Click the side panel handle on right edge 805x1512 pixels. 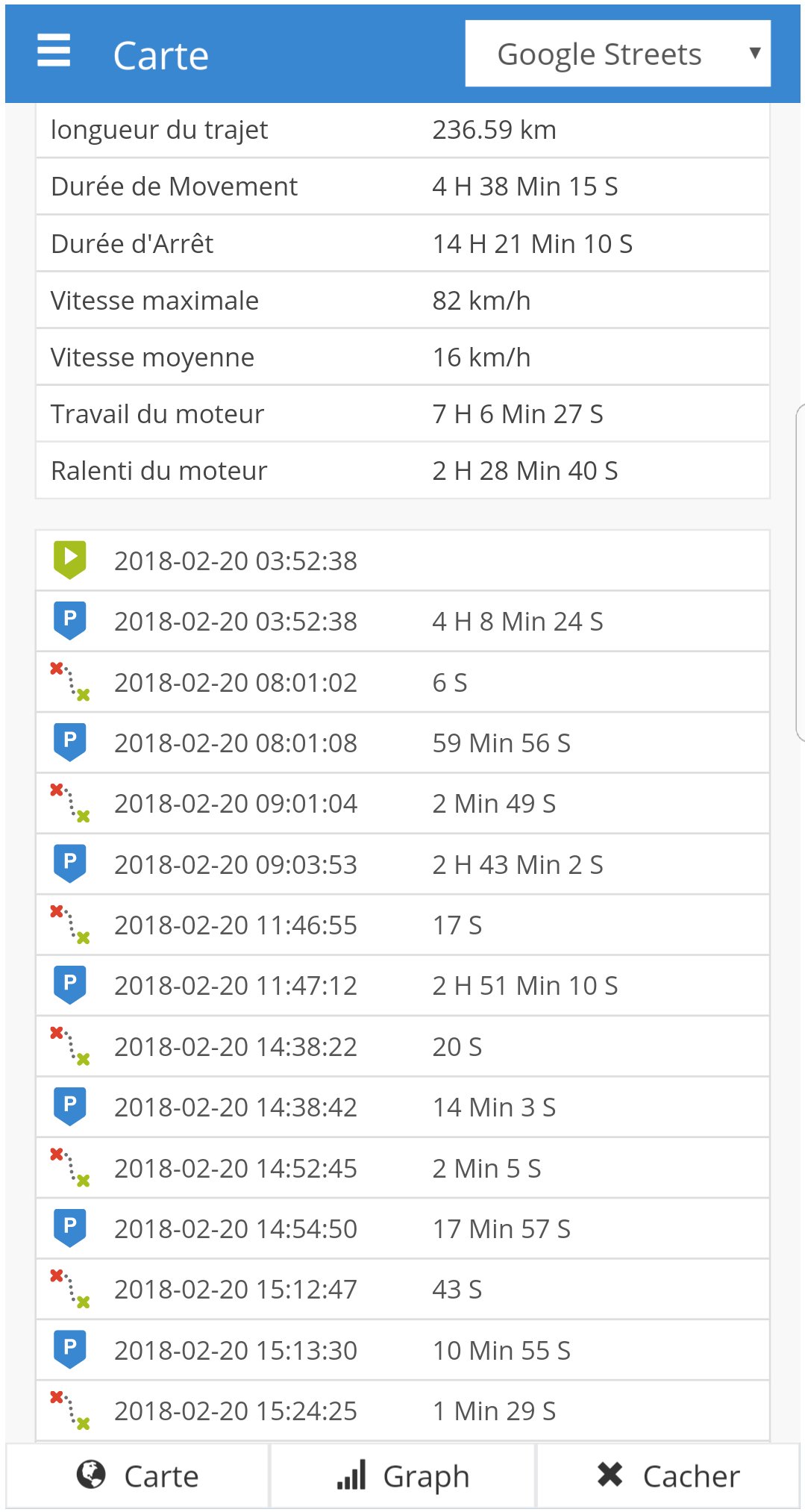point(800,572)
